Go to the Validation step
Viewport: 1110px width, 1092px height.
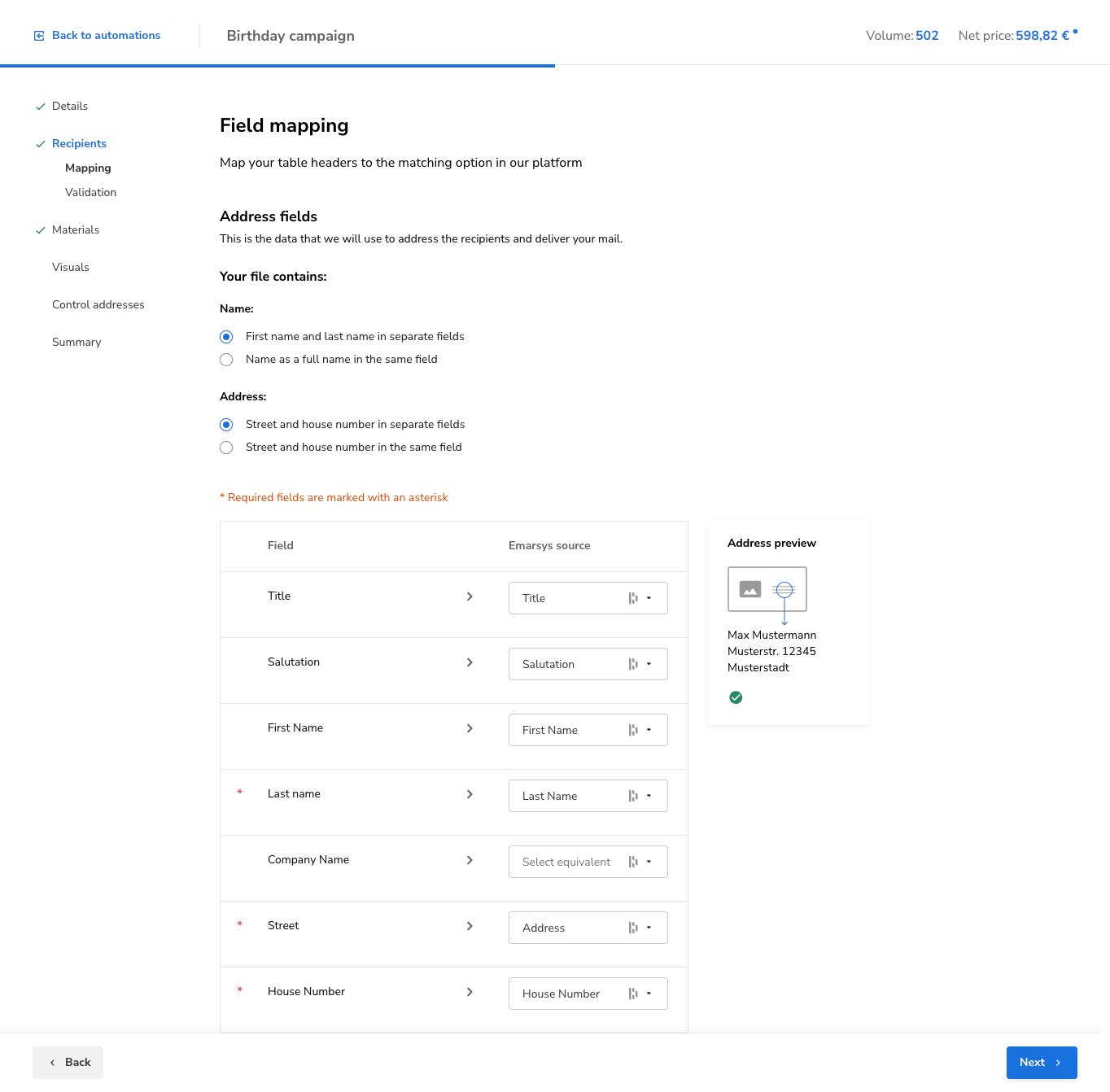click(90, 193)
